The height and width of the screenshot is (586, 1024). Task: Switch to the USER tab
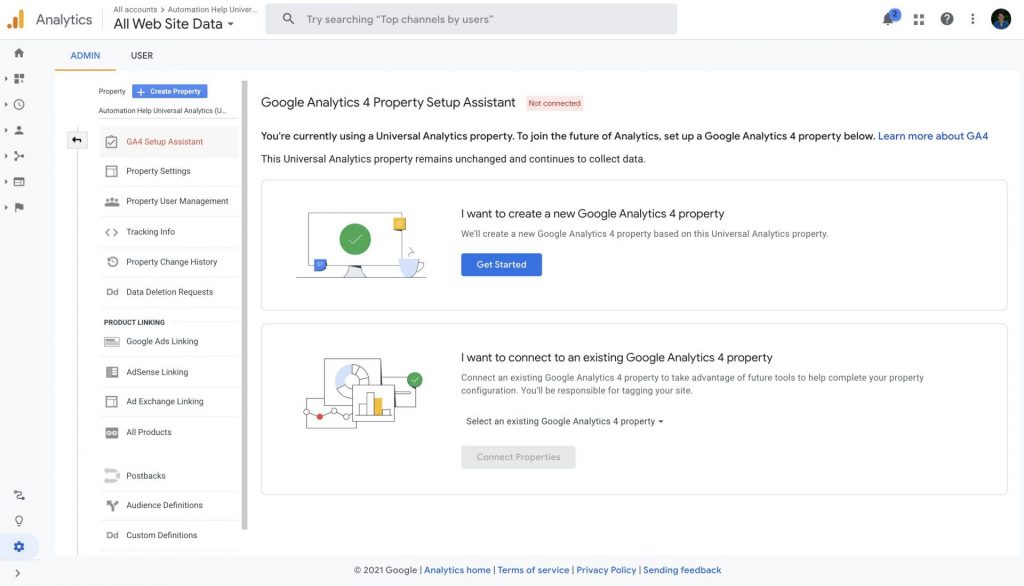[142, 56]
